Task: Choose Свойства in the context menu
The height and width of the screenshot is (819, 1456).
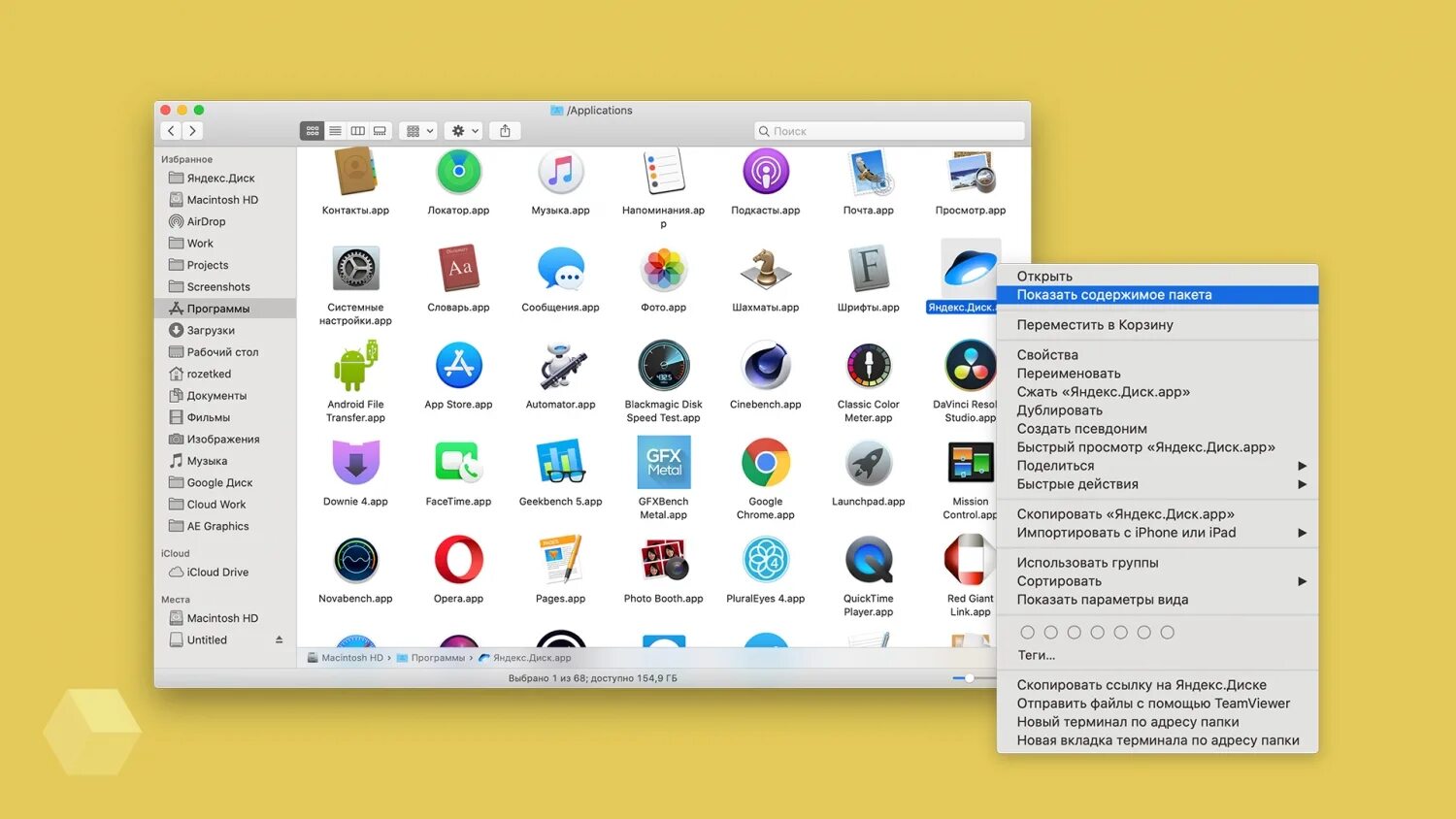Action: coord(1157,355)
